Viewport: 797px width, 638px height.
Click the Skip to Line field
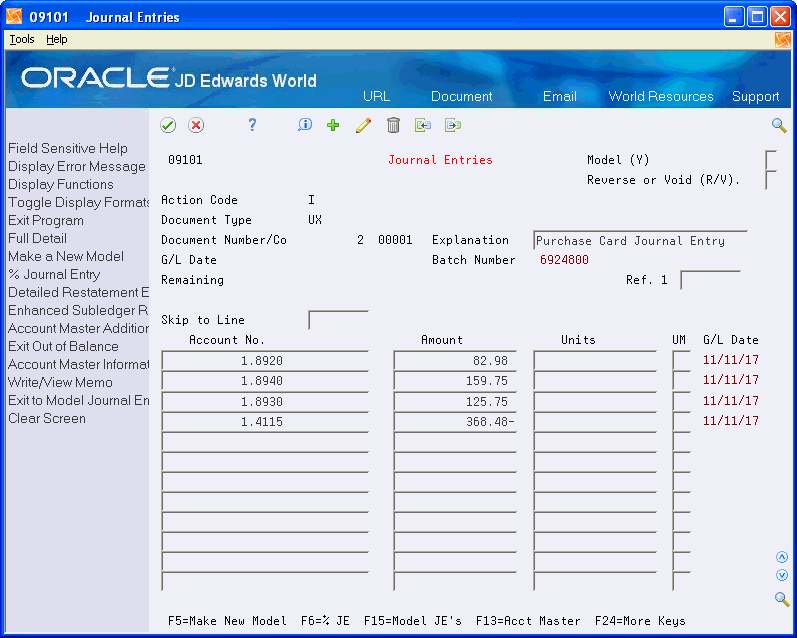click(x=339, y=320)
